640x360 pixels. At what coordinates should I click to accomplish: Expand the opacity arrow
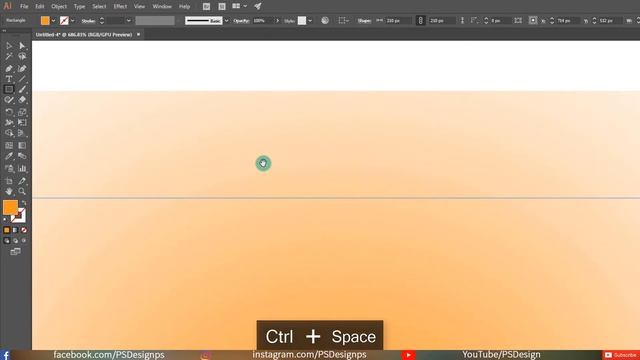(x=278, y=21)
